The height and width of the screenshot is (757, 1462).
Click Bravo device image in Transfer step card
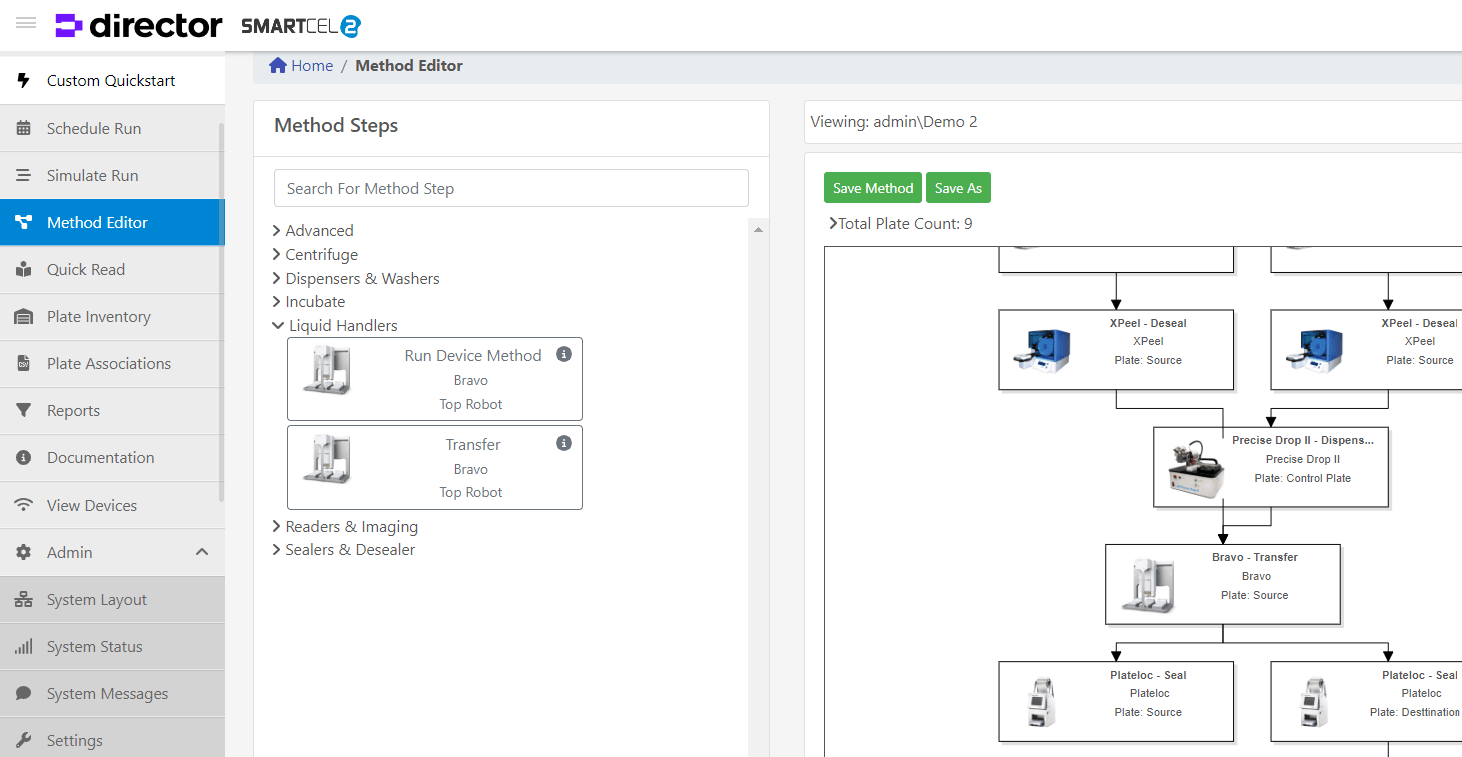(x=327, y=459)
